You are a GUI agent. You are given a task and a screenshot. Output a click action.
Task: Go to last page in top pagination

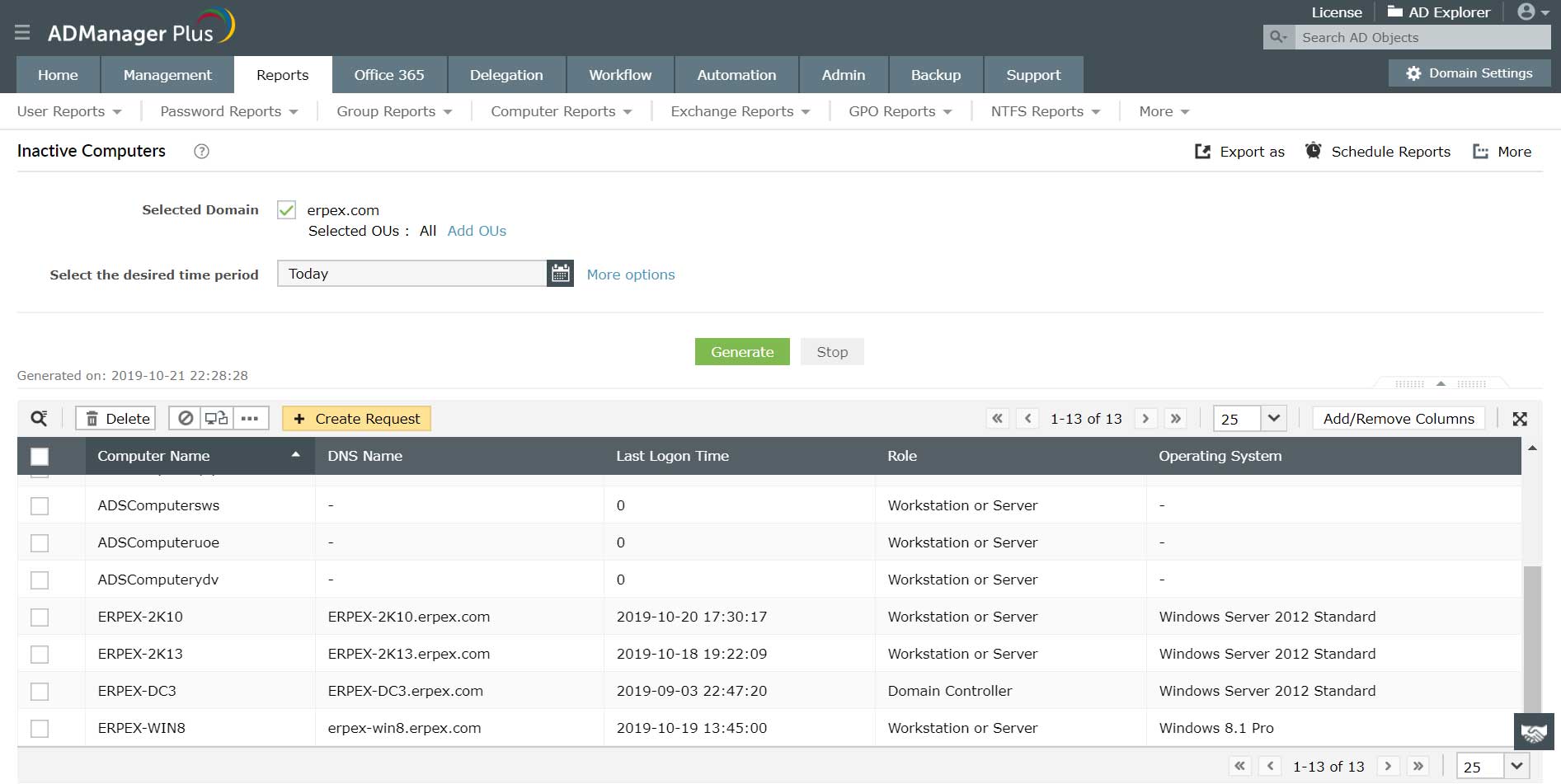1176,419
